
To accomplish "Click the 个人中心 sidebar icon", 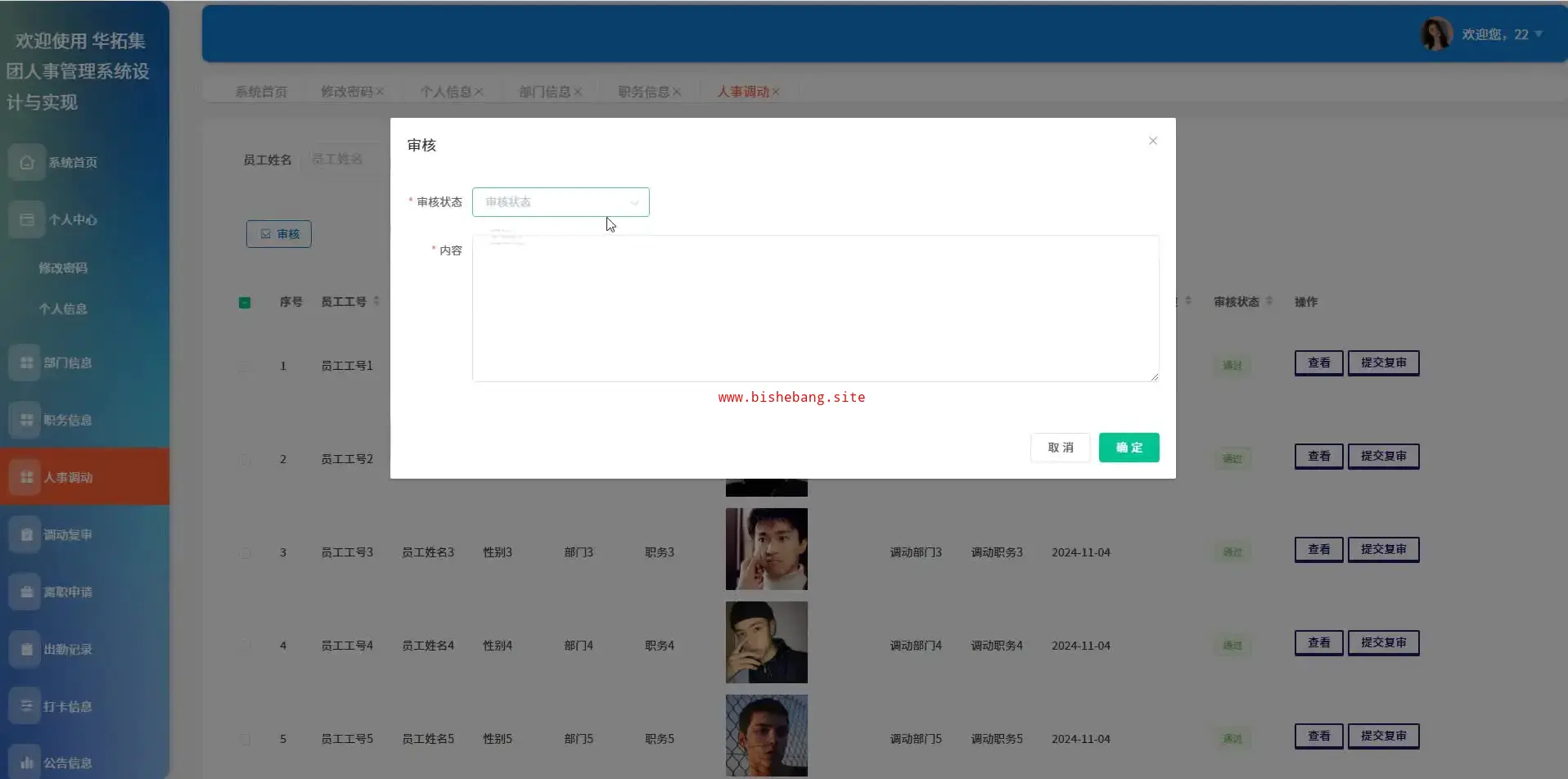I will [26, 219].
